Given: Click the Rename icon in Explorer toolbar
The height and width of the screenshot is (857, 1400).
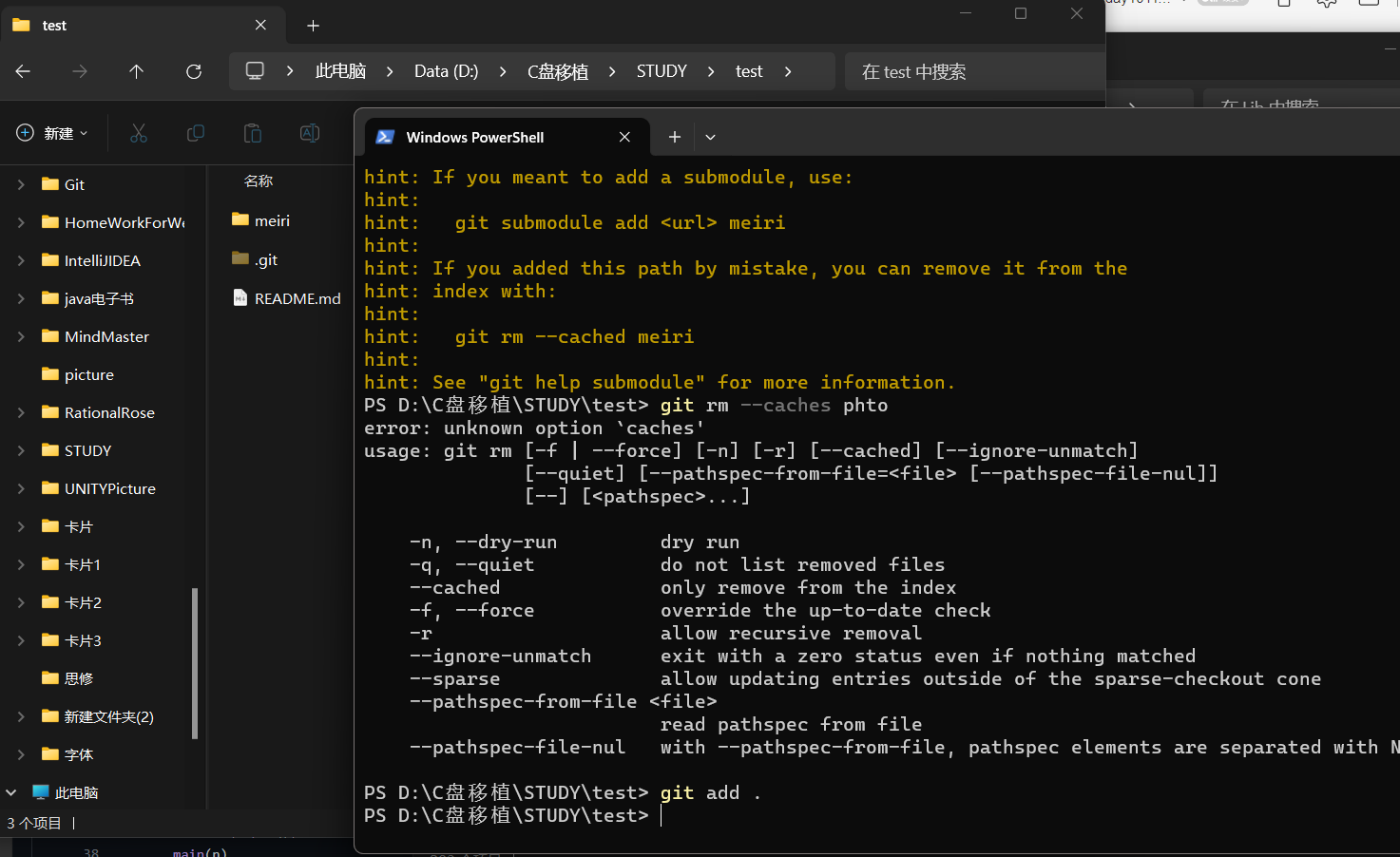Looking at the screenshot, I should (x=310, y=133).
